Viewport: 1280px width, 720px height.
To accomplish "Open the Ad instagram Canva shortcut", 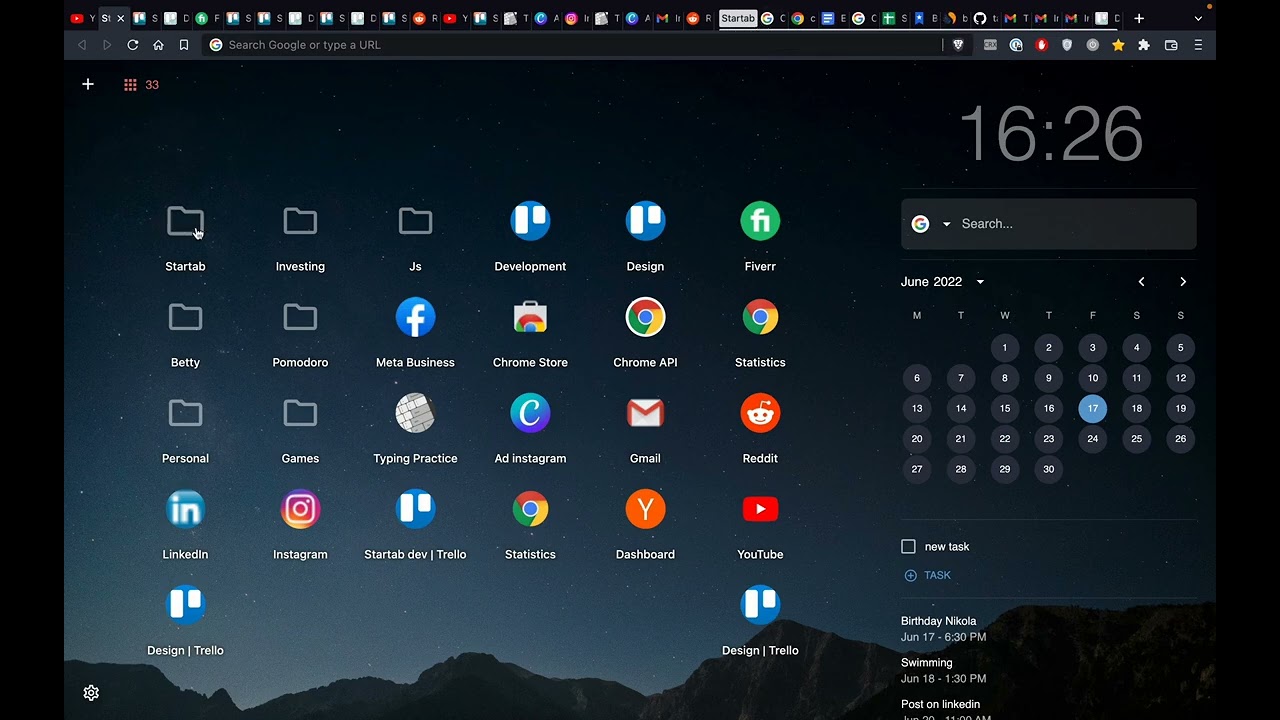I will point(530,413).
